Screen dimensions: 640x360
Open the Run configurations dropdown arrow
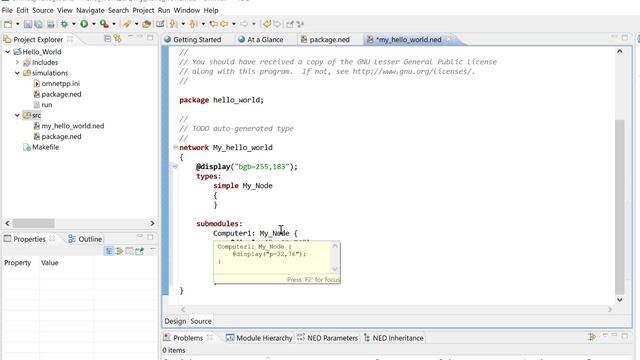click(x=94, y=24)
